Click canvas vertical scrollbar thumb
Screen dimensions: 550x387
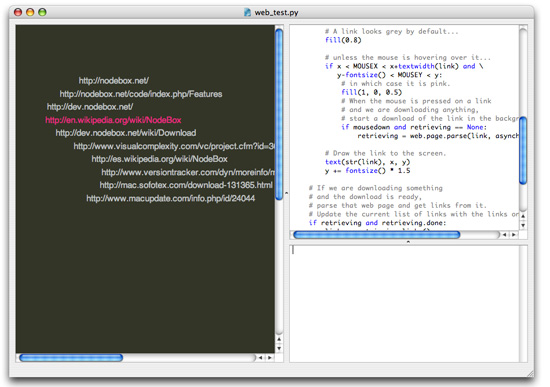(x=279, y=114)
